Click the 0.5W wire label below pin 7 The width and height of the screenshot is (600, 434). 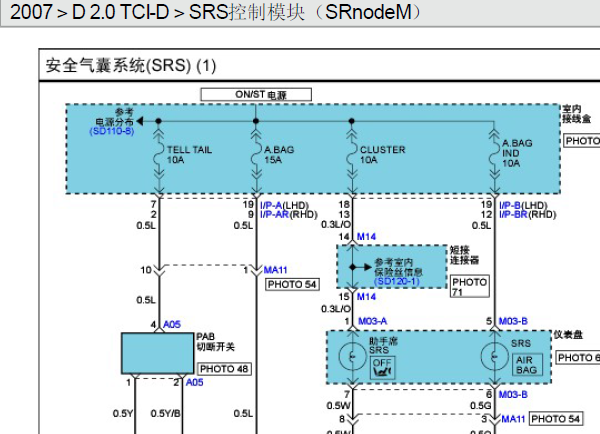338,406
